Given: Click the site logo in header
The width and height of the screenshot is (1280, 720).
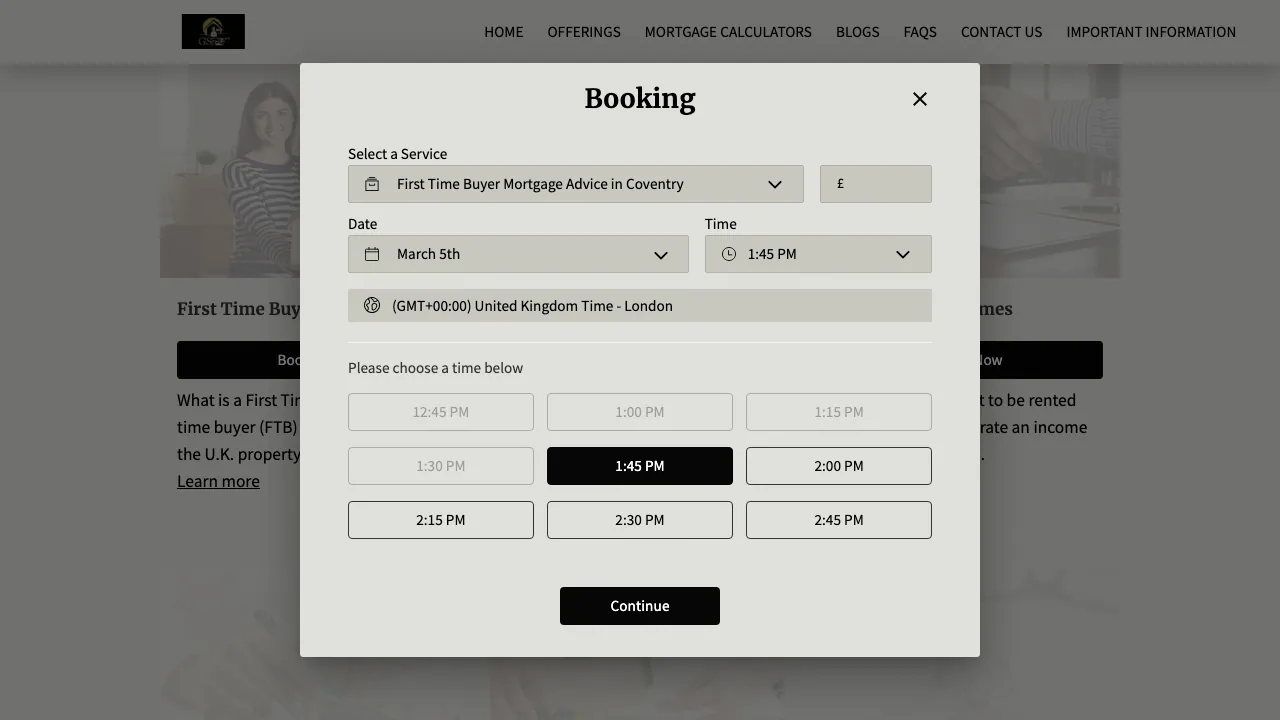Looking at the screenshot, I should pos(213,32).
